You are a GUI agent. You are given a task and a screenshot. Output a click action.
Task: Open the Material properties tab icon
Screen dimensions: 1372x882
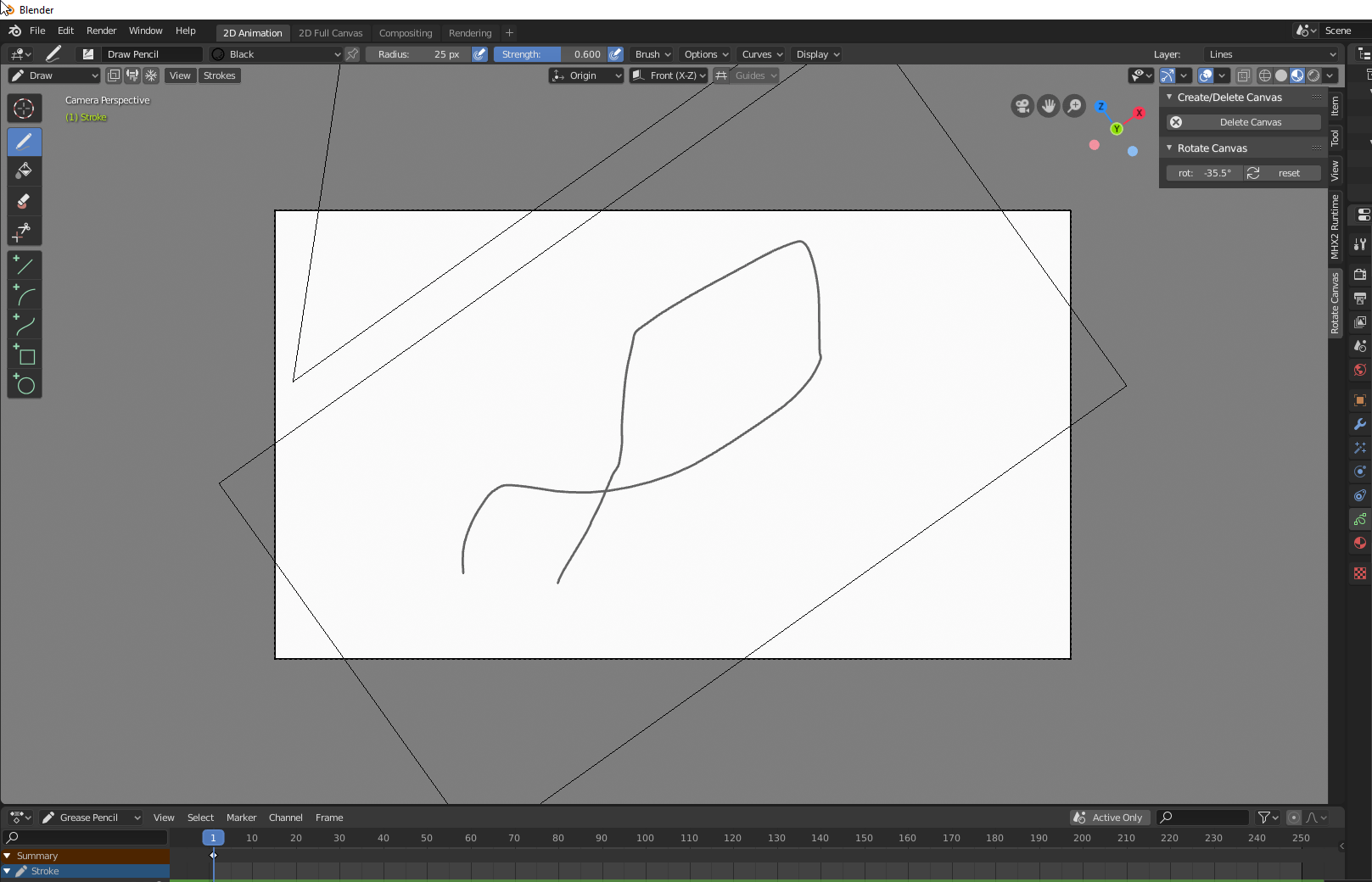pyautogui.click(x=1360, y=543)
